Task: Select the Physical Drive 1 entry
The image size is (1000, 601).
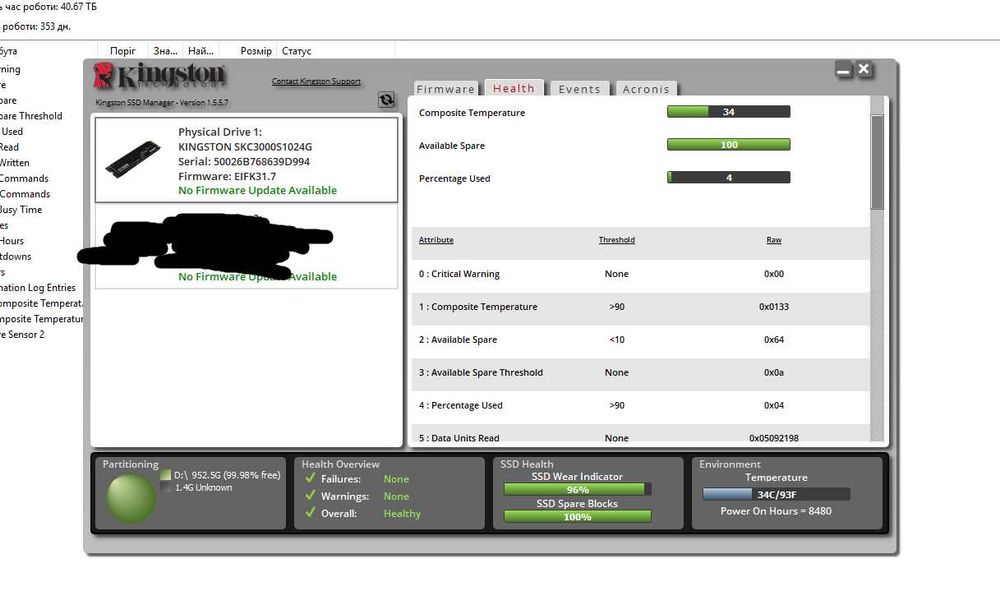Action: [246, 160]
